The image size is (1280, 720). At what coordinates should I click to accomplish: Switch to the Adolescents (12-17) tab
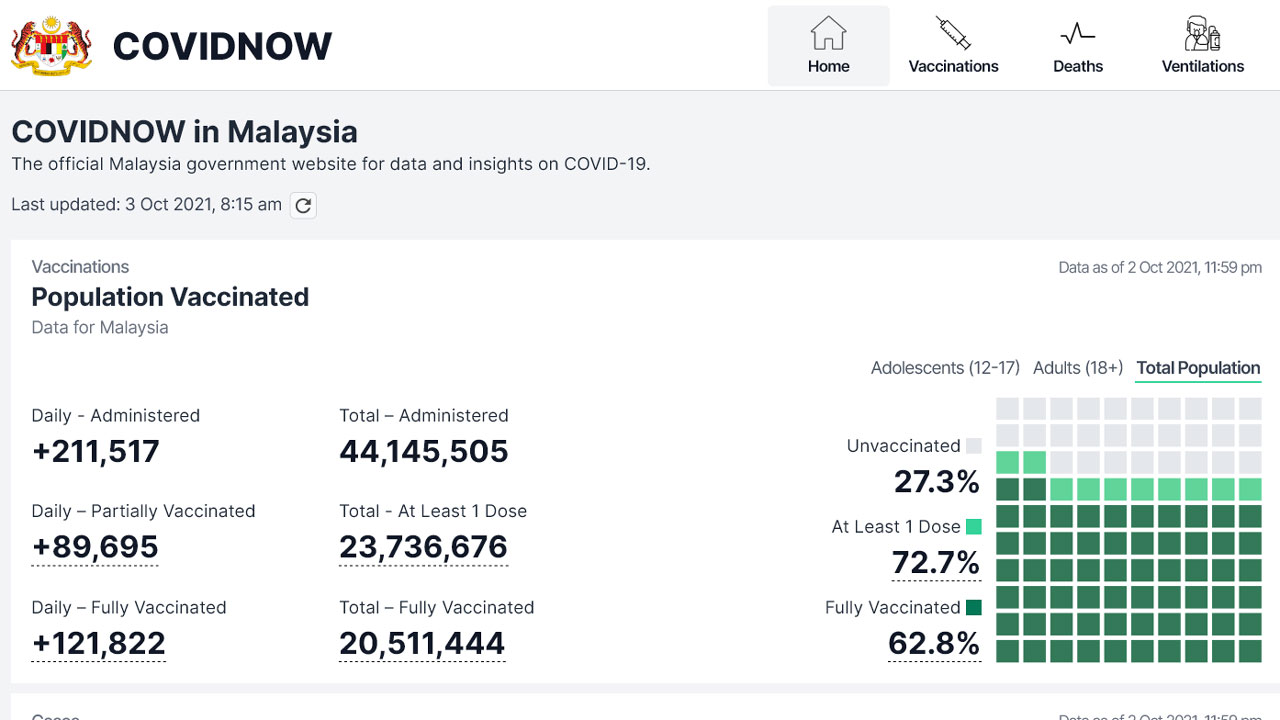pyautogui.click(x=945, y=368)
